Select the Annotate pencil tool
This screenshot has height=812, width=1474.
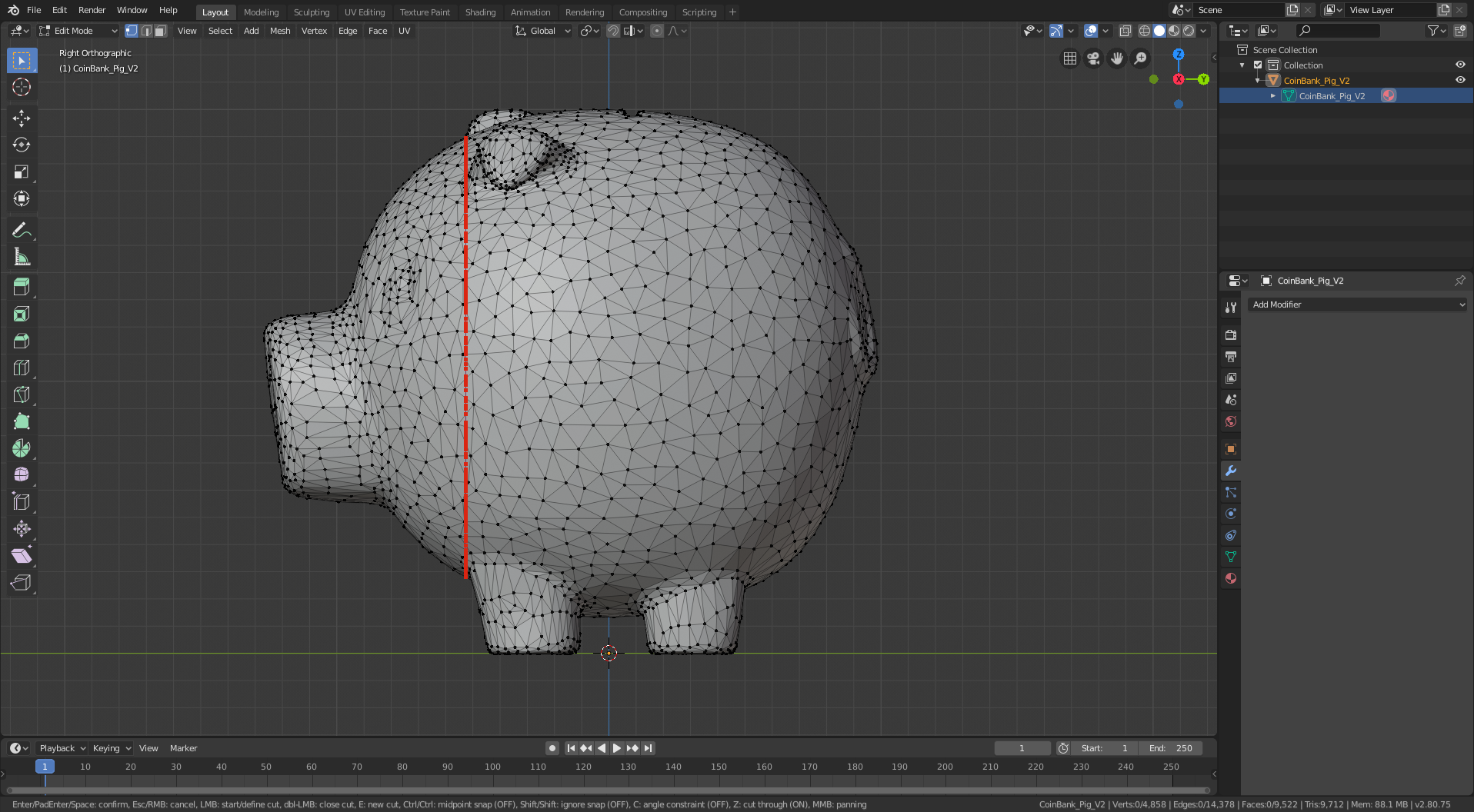(22, 230)
